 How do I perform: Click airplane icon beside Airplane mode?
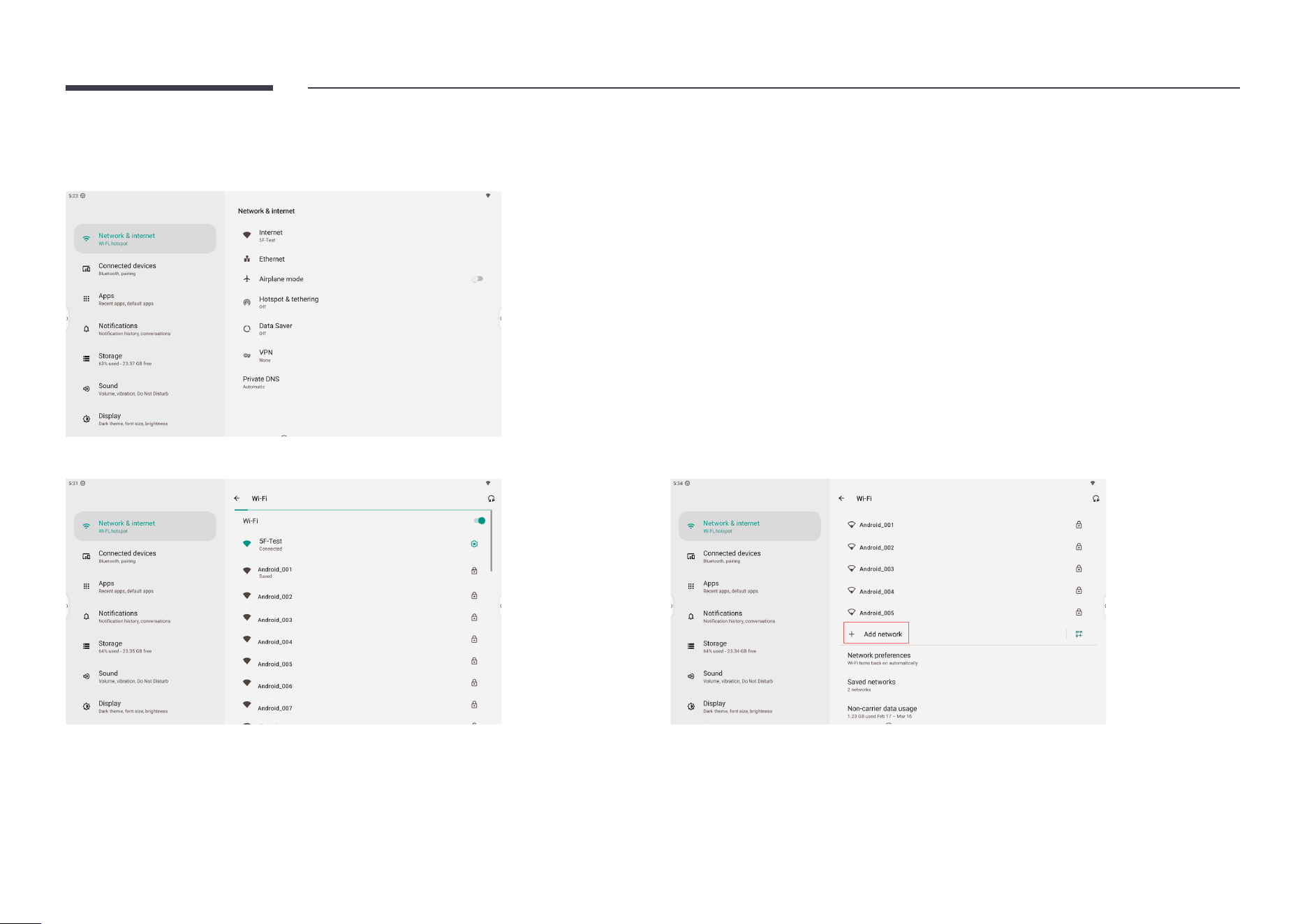tap(246, 278)
